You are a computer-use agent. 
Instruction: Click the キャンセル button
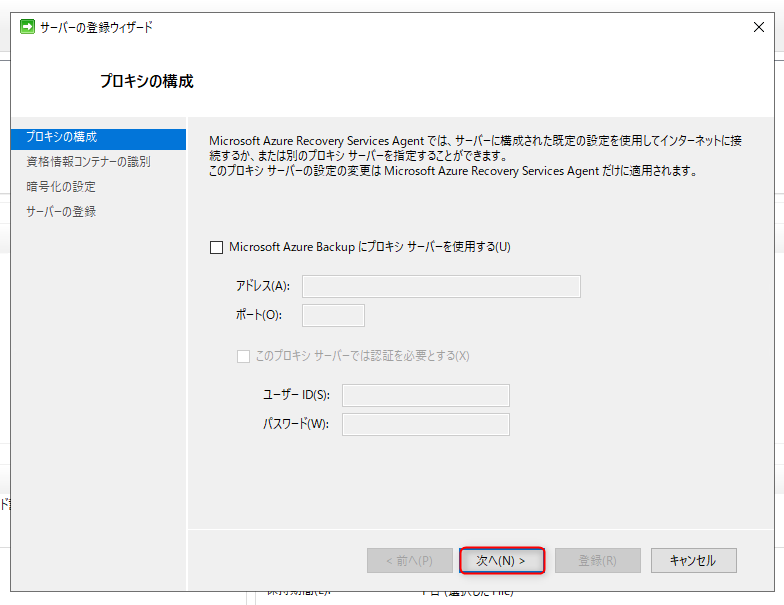point(694,560)
